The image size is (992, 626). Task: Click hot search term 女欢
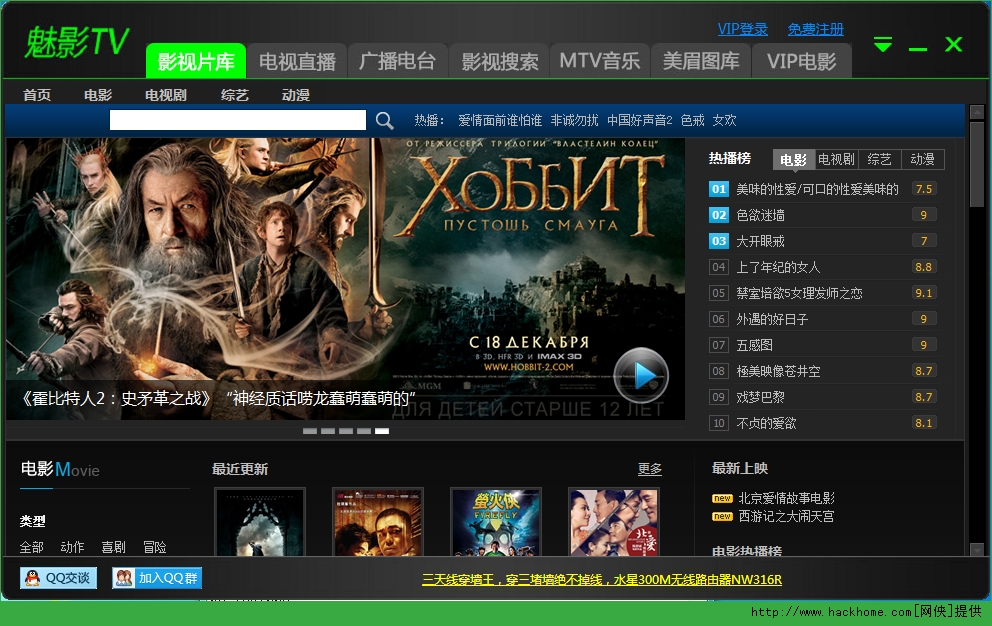[x=724, y=120]
